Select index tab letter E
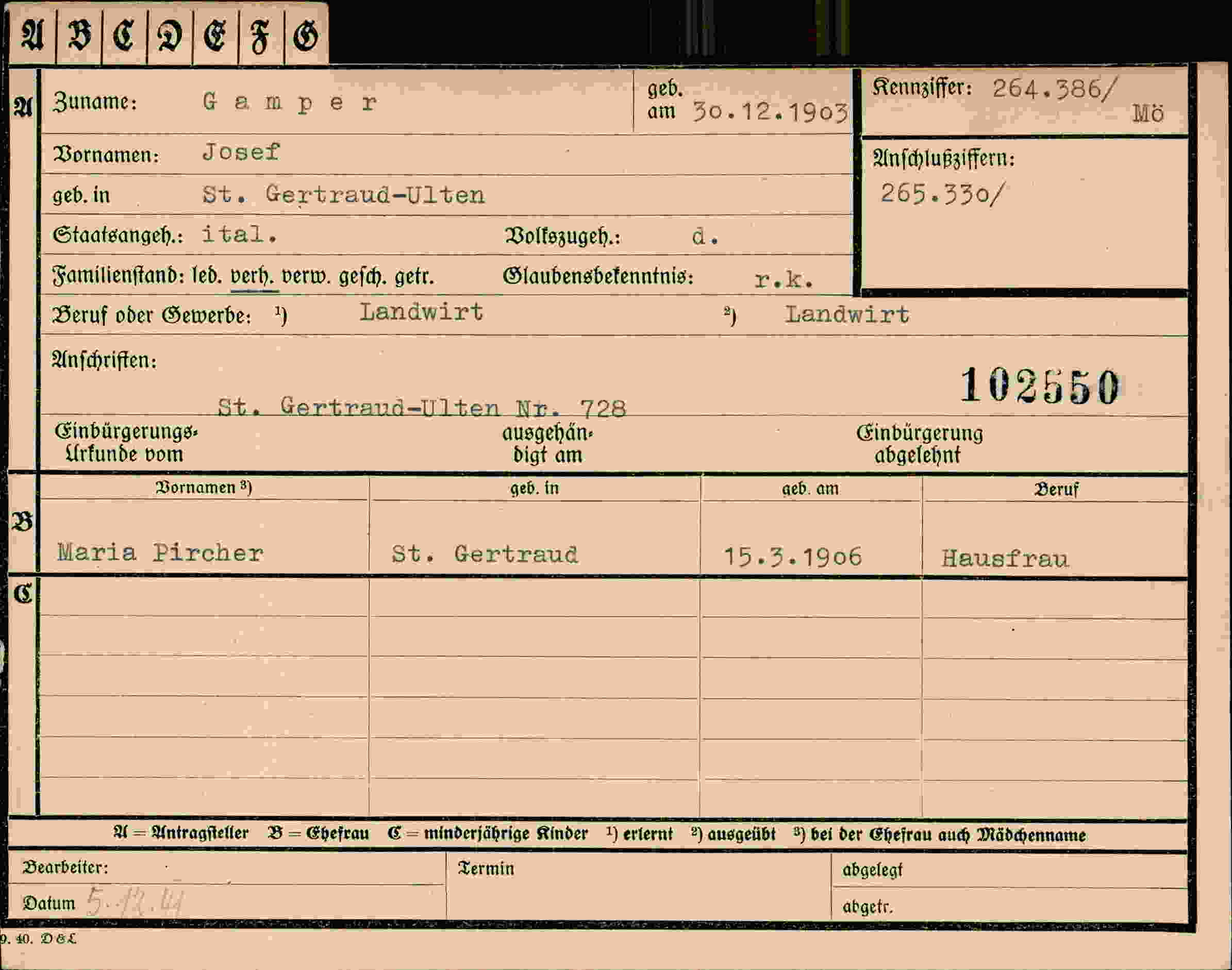1232x970 pixels. pyautogui.click(x=215, y=36)
